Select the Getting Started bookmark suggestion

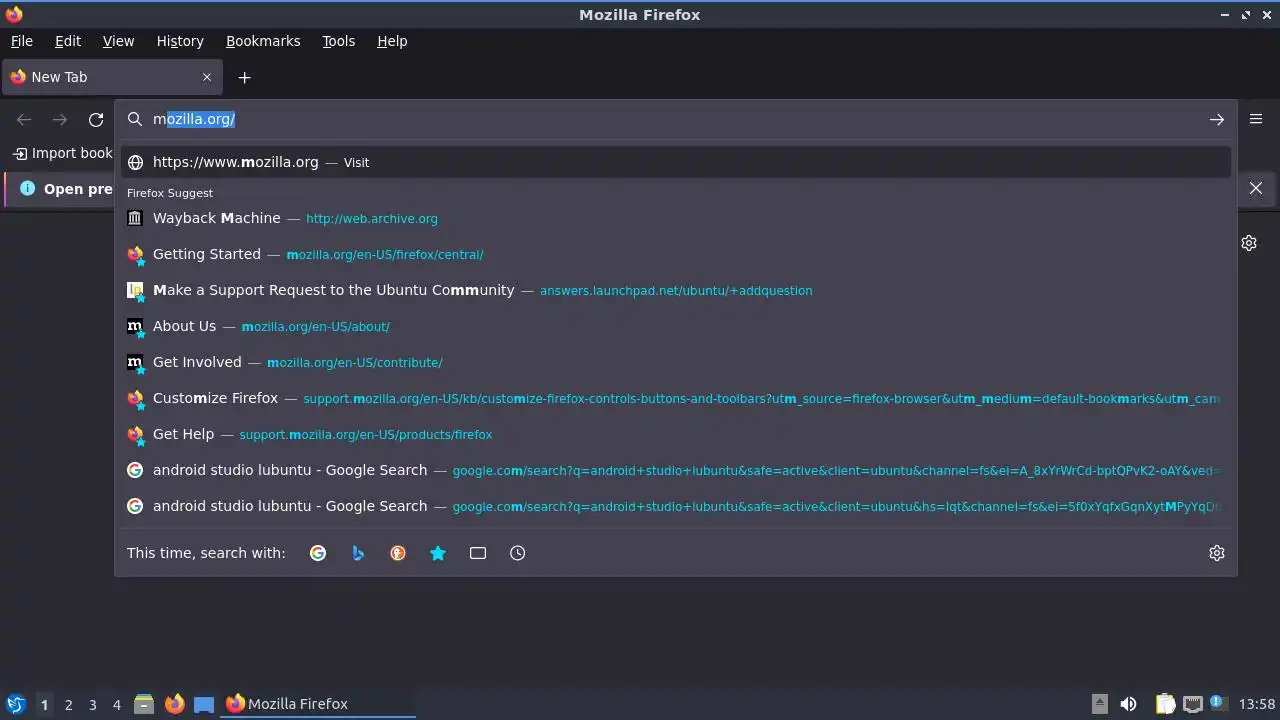click(676, 254)
